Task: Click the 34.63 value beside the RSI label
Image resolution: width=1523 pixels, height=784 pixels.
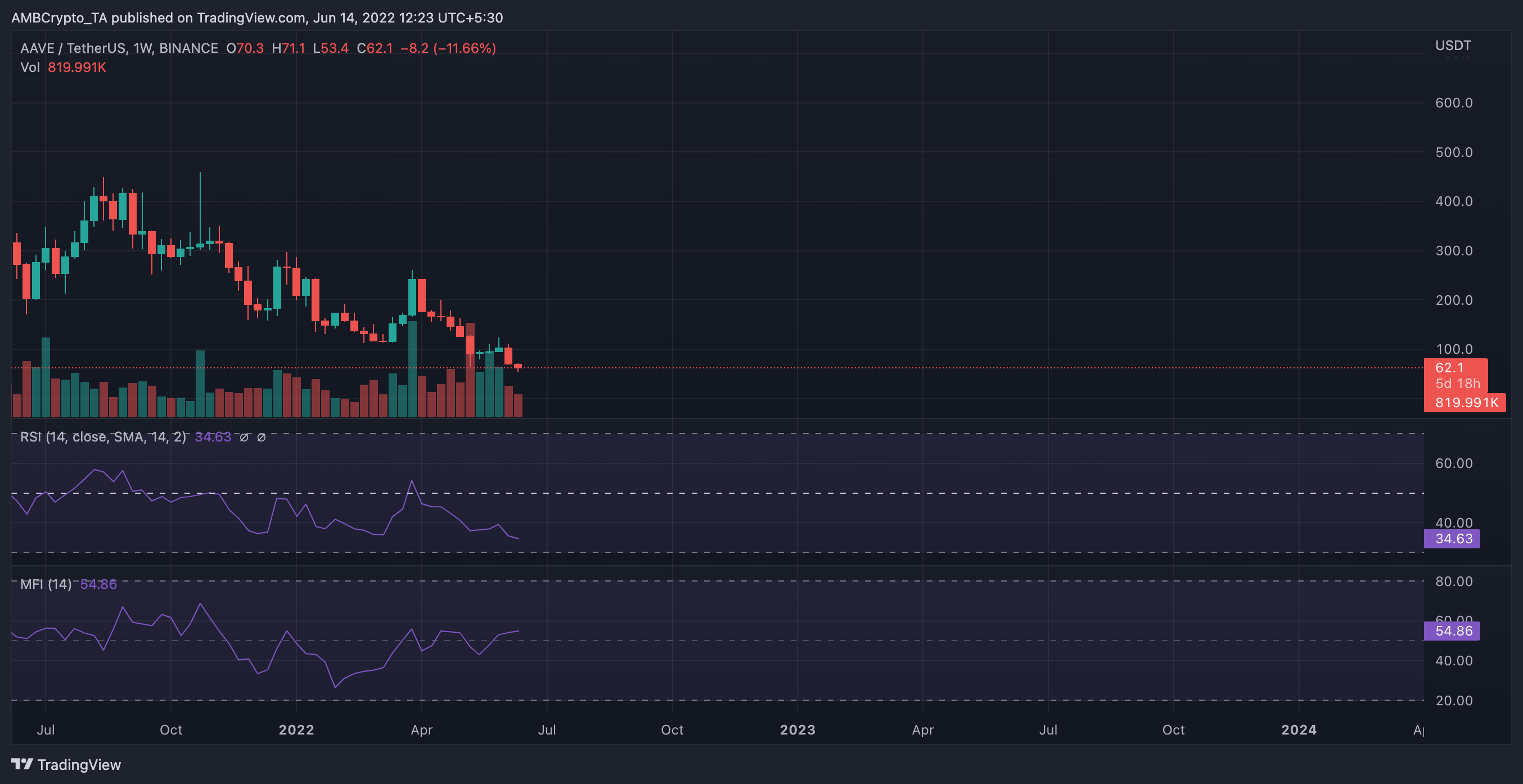Action: [213, 437]
